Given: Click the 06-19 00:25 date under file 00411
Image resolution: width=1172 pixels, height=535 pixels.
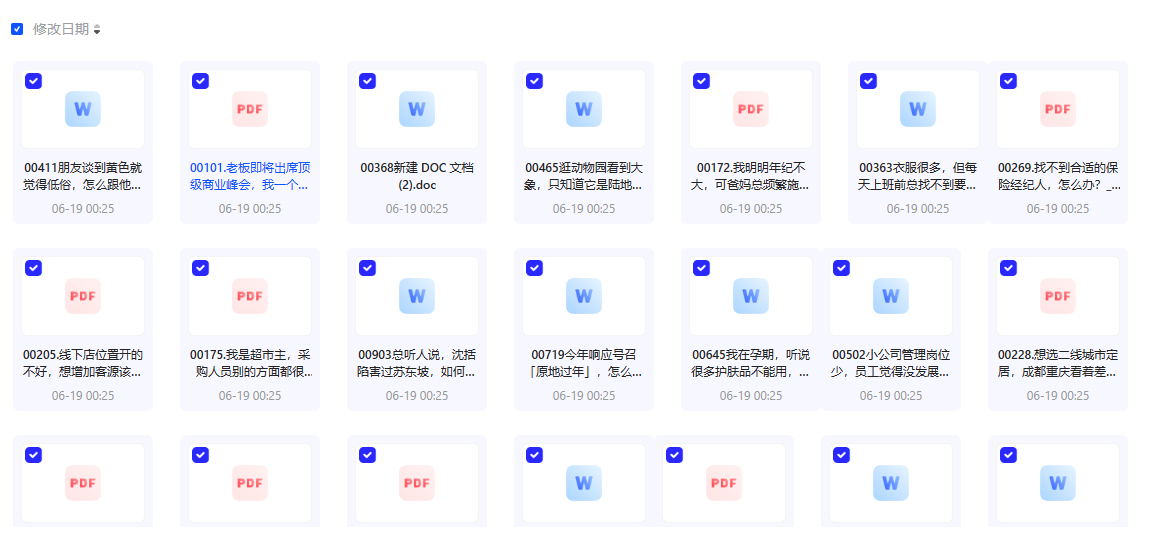Looking at the screenshot, I should 83,208.
